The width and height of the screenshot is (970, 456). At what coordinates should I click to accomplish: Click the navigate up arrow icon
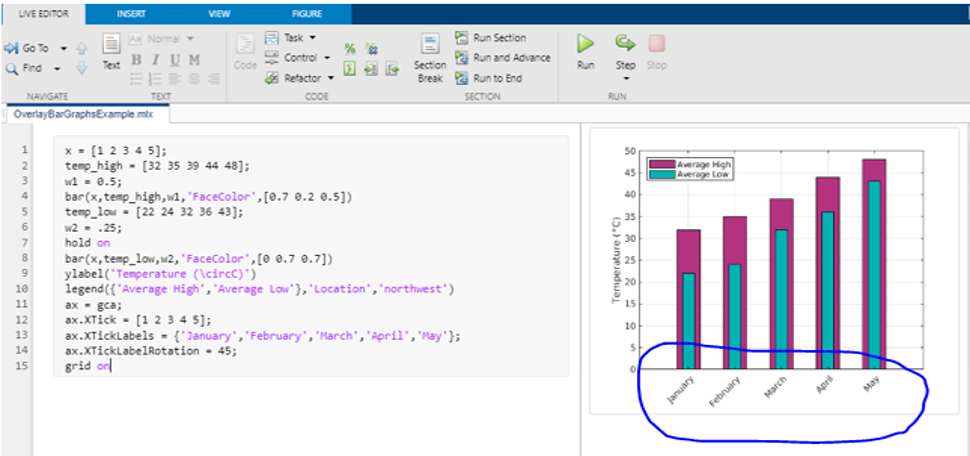click(x=82, y=49)
